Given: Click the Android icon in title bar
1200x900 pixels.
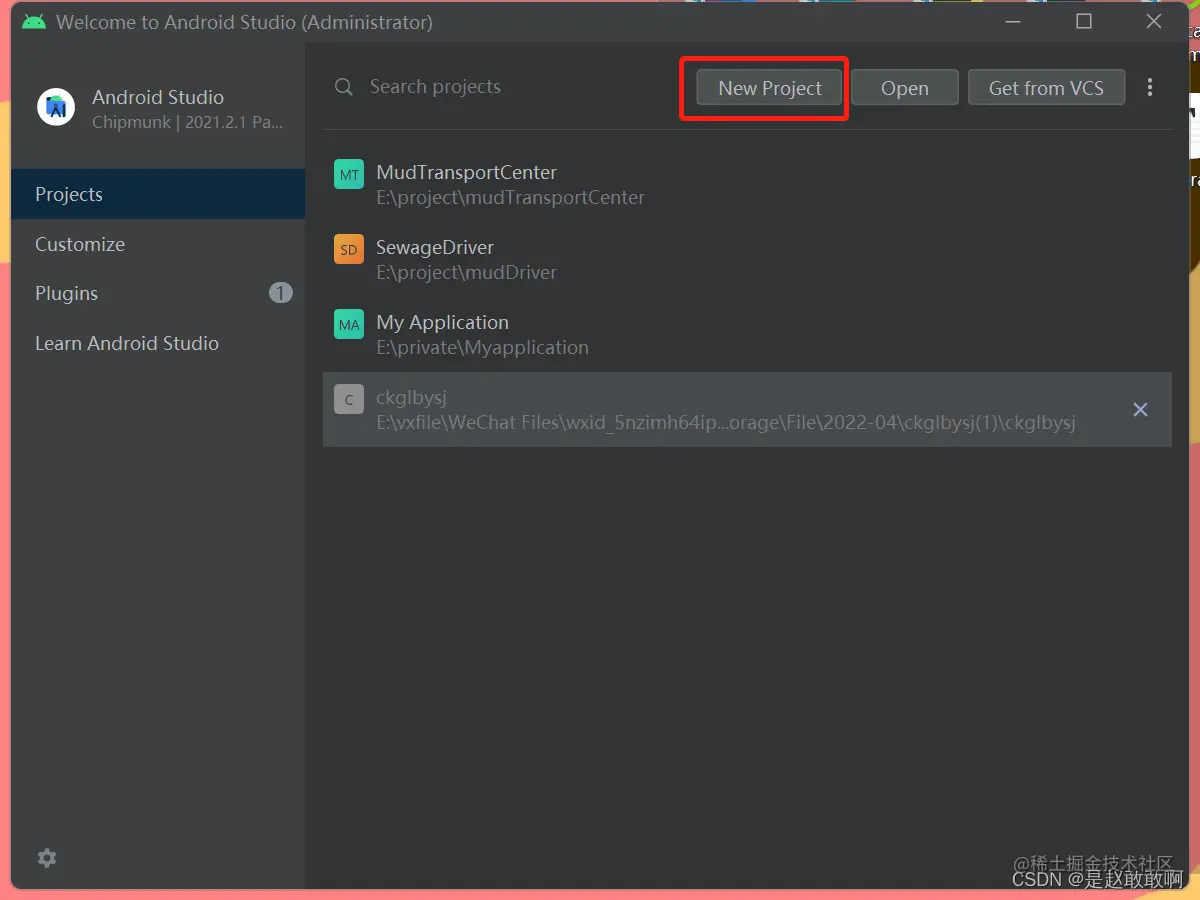Looking at the screenshot, I should click(x=34, y=21).
